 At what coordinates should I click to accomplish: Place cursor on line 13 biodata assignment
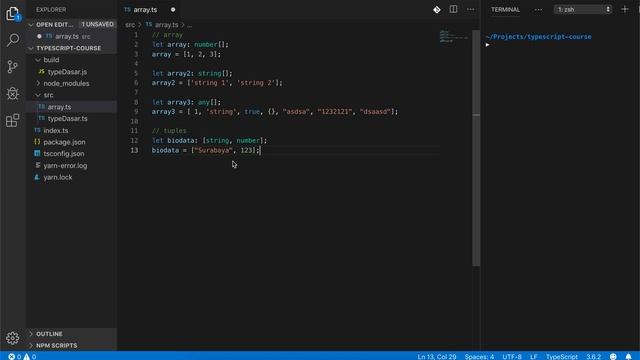tap(205, 150)
